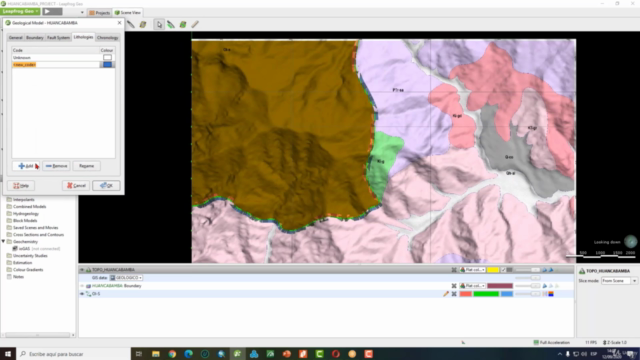
Task: Remove Oi-S from the scene list
Action: [454, 294]
